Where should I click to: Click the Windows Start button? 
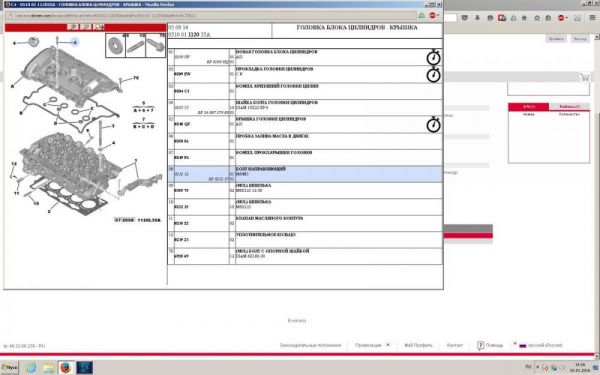pyautogui.click(x=9, y=368)
